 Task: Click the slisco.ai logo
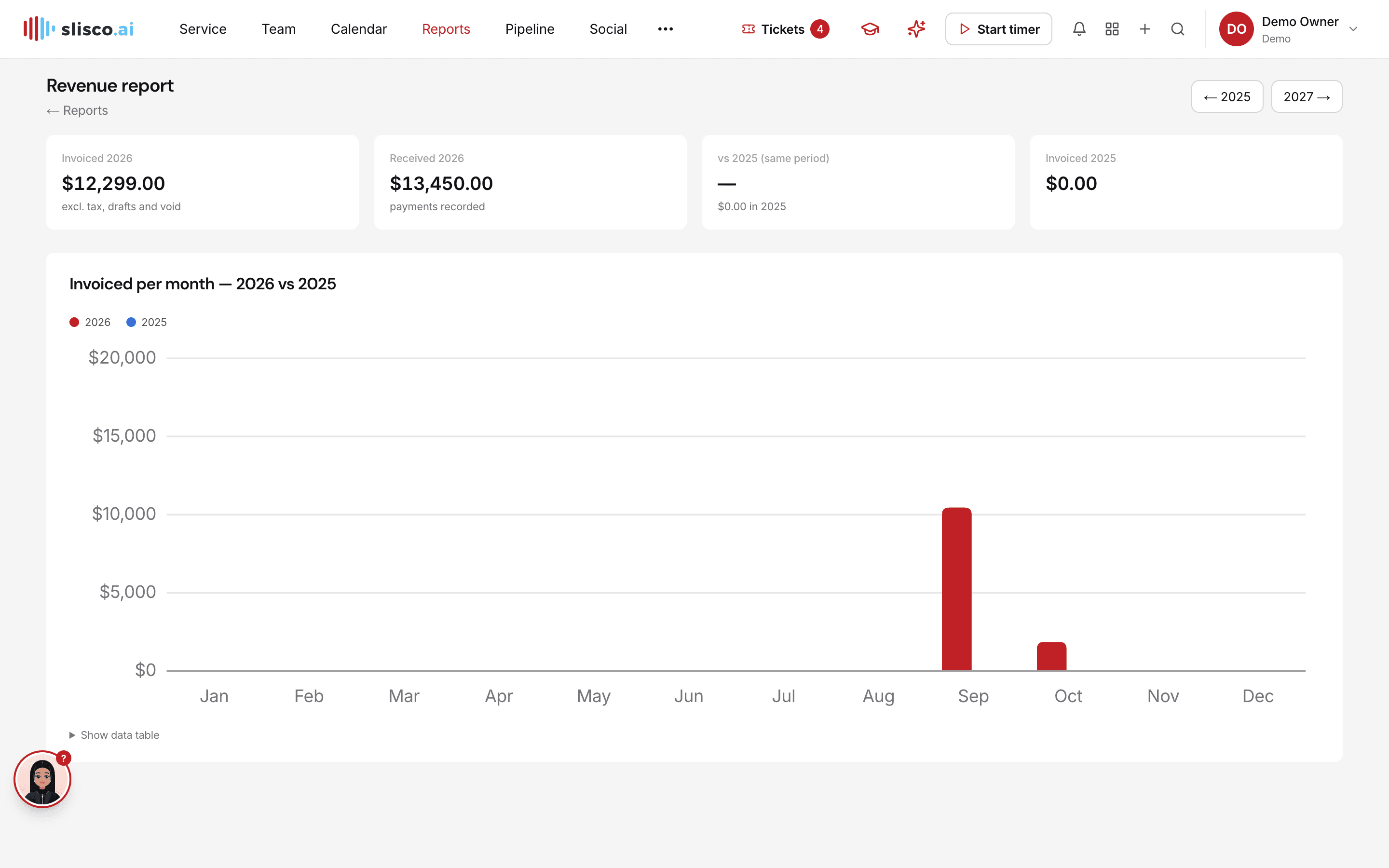coord(79,29)
